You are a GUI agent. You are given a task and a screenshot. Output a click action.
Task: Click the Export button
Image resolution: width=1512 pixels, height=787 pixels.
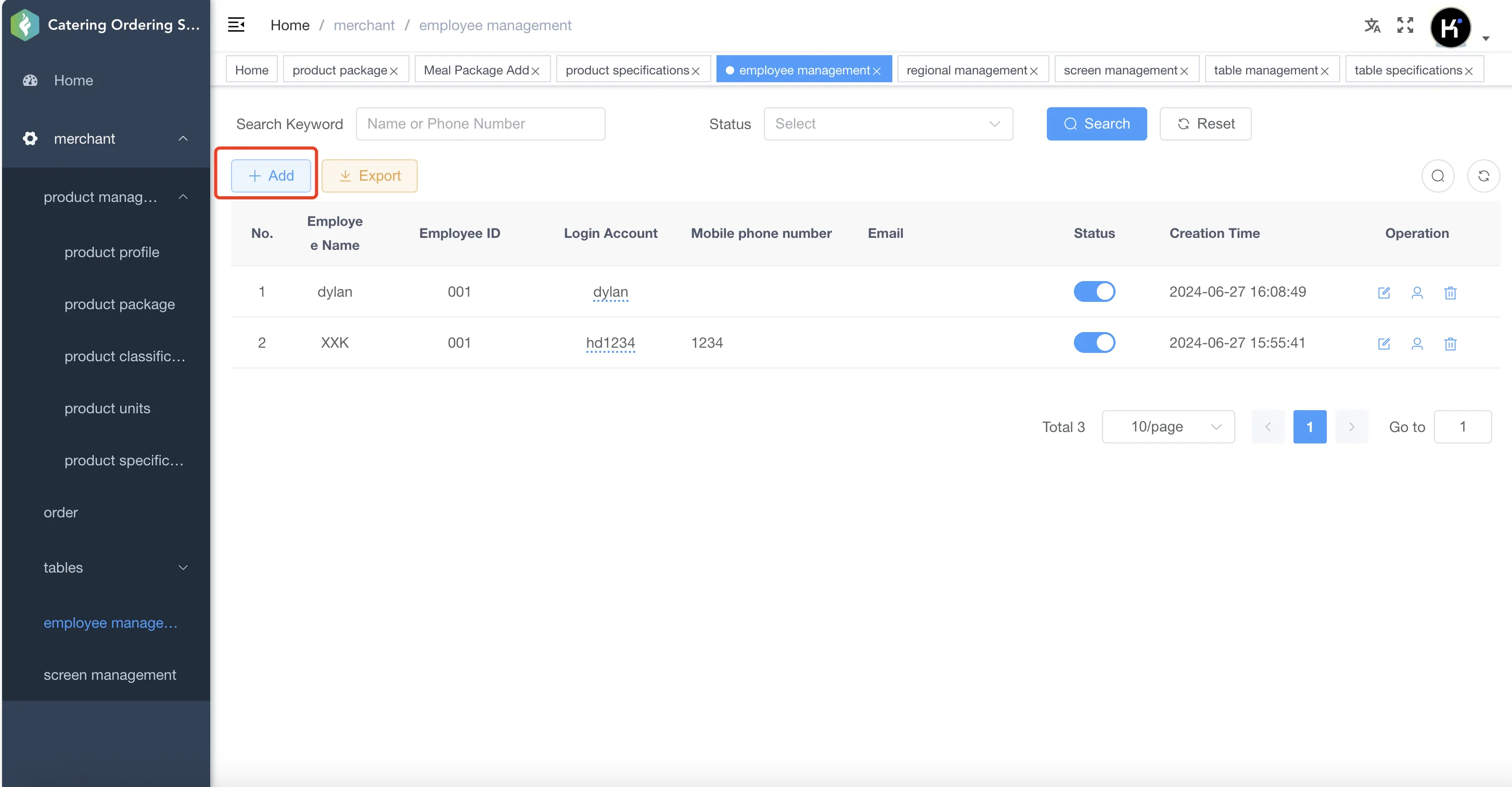pos(369,175)
